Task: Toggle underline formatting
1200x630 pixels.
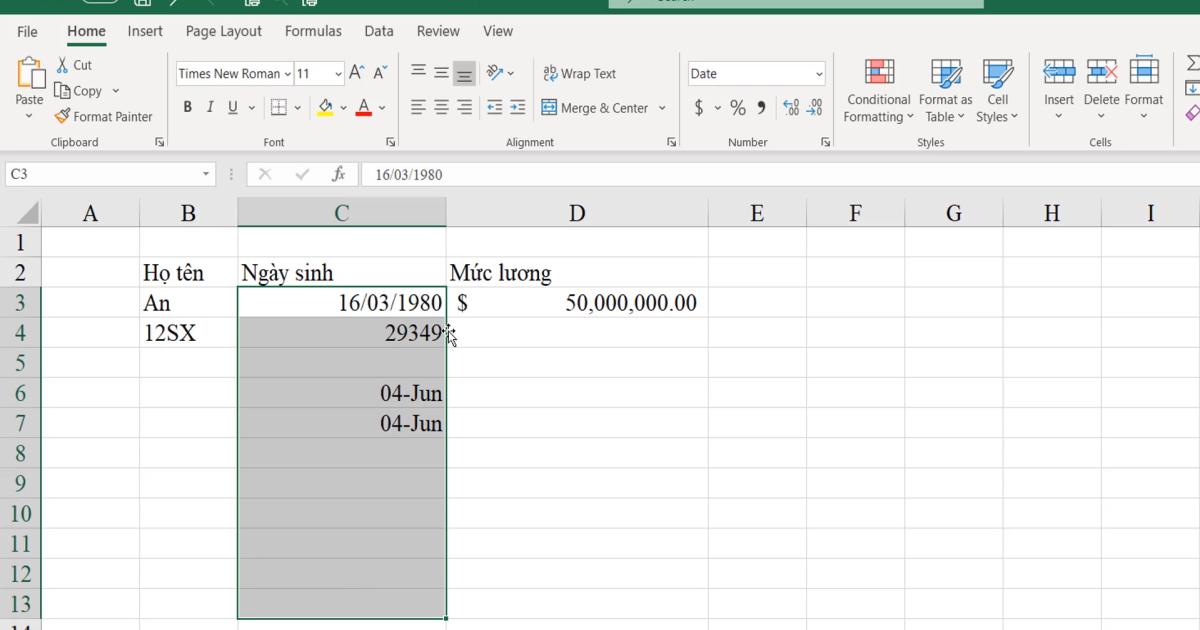Action: pyautogui.click(x=231, y=106)
